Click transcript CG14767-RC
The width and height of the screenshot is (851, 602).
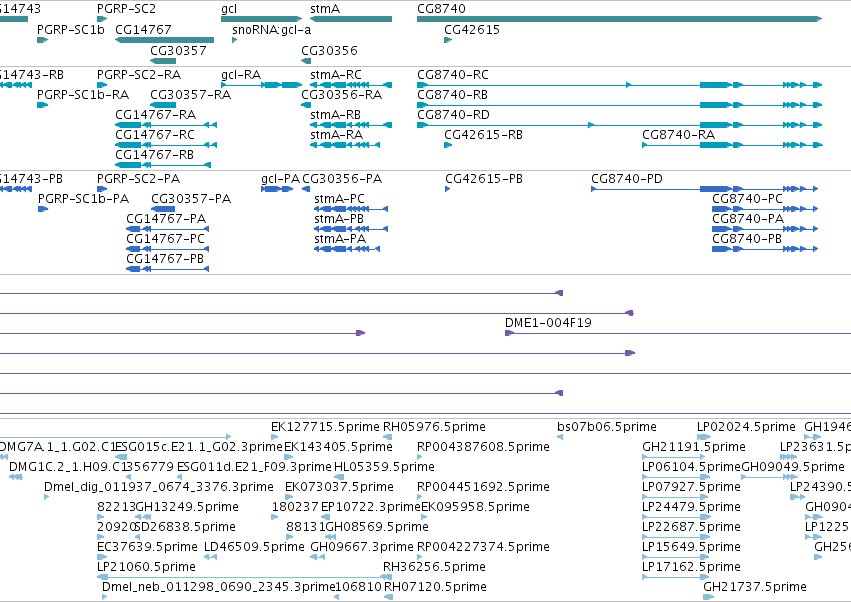166,145
